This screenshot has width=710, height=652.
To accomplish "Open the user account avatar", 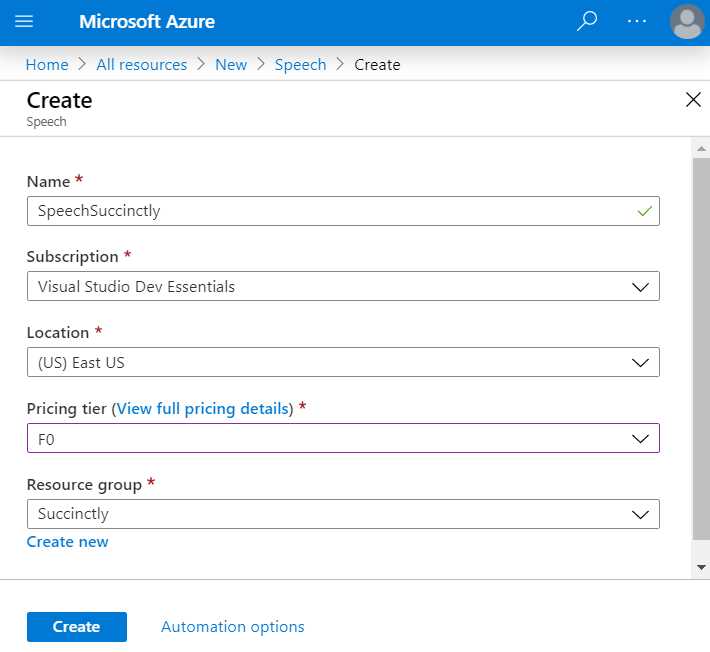I will click(687, 22).
